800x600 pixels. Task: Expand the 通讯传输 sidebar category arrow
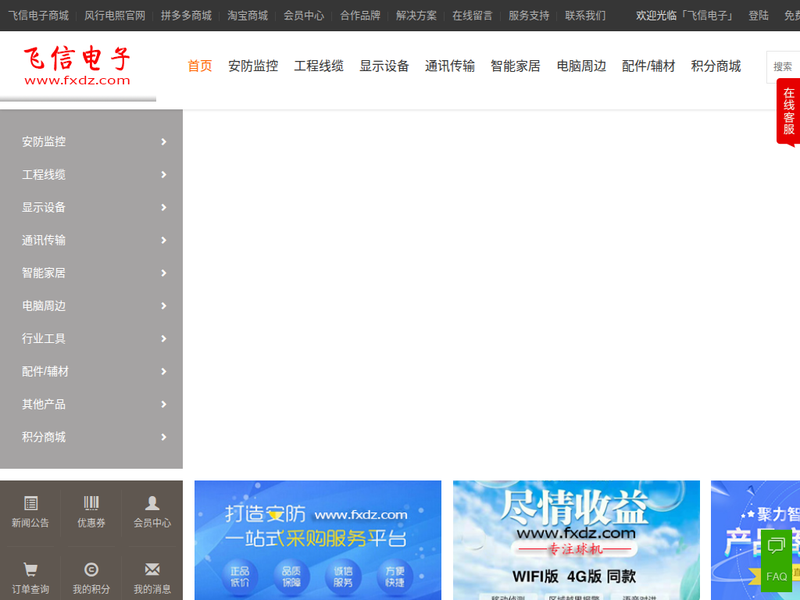coord(163,240)
